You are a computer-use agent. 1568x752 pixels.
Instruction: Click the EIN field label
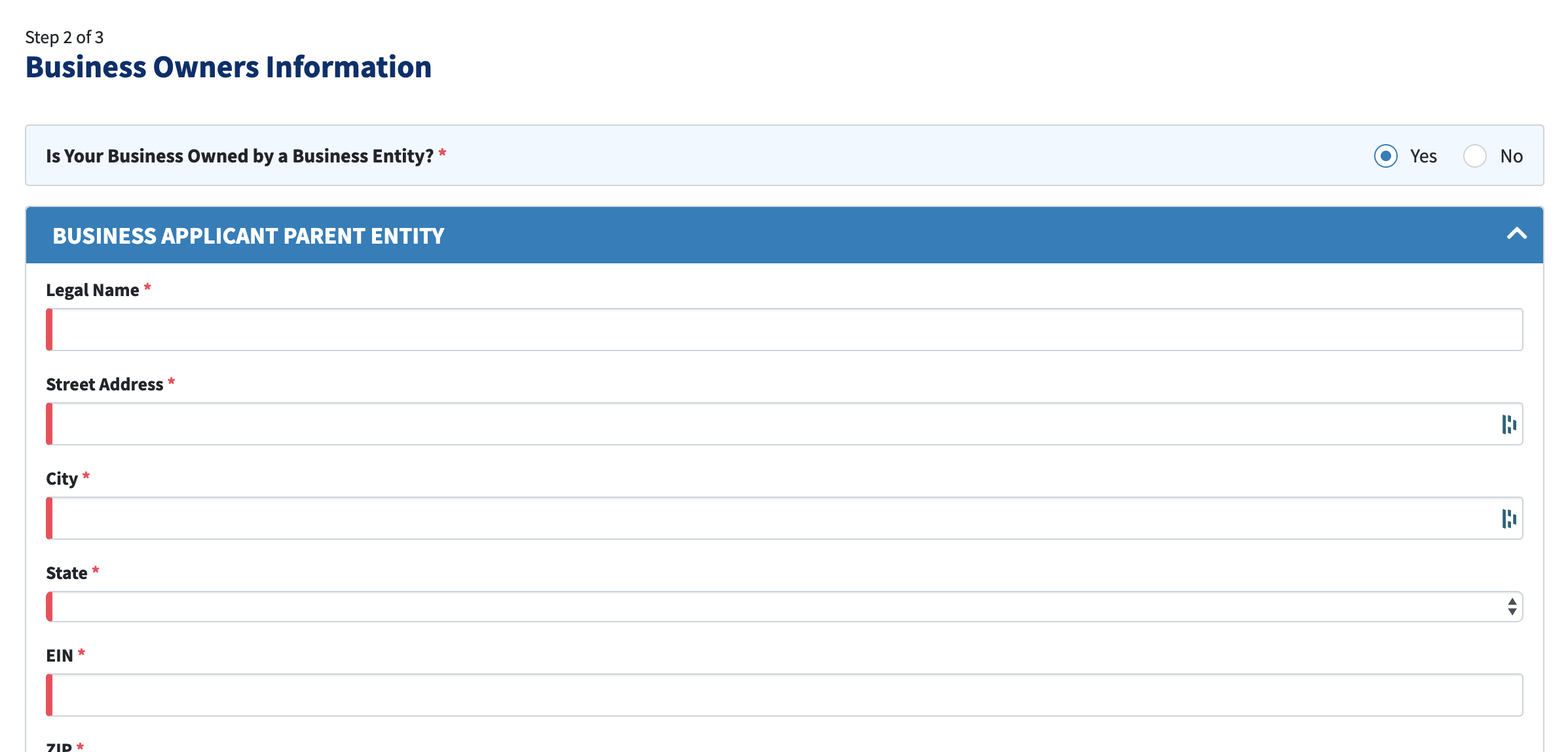point(59,656)
